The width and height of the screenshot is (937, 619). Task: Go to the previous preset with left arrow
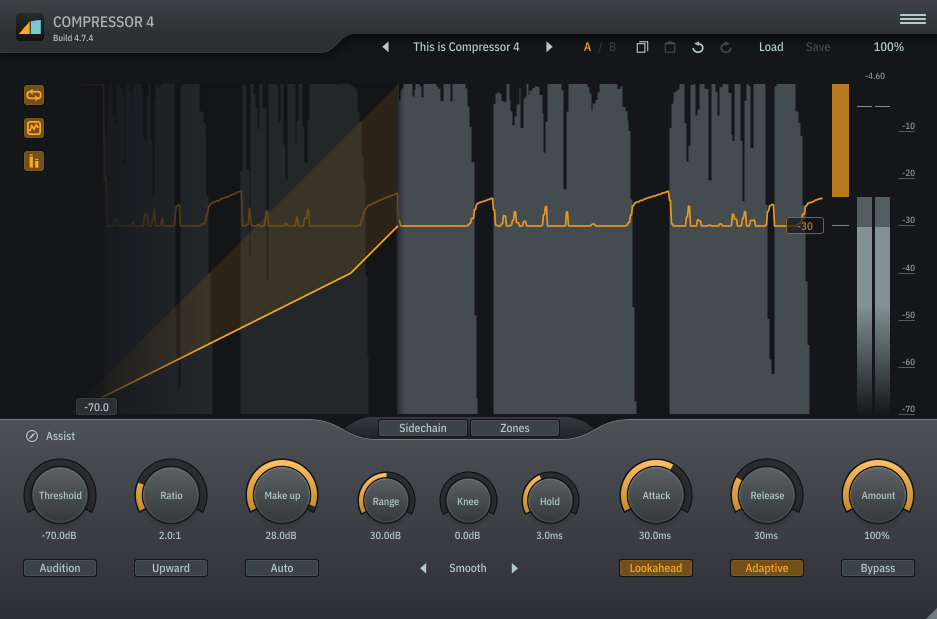386,47
